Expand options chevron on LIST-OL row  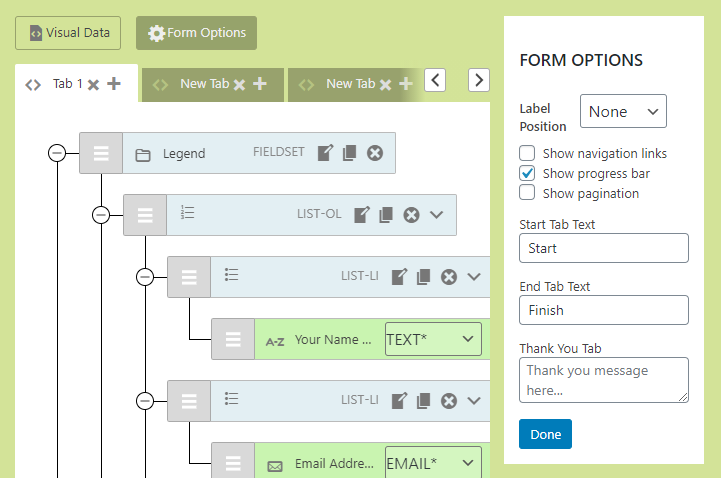436,215
